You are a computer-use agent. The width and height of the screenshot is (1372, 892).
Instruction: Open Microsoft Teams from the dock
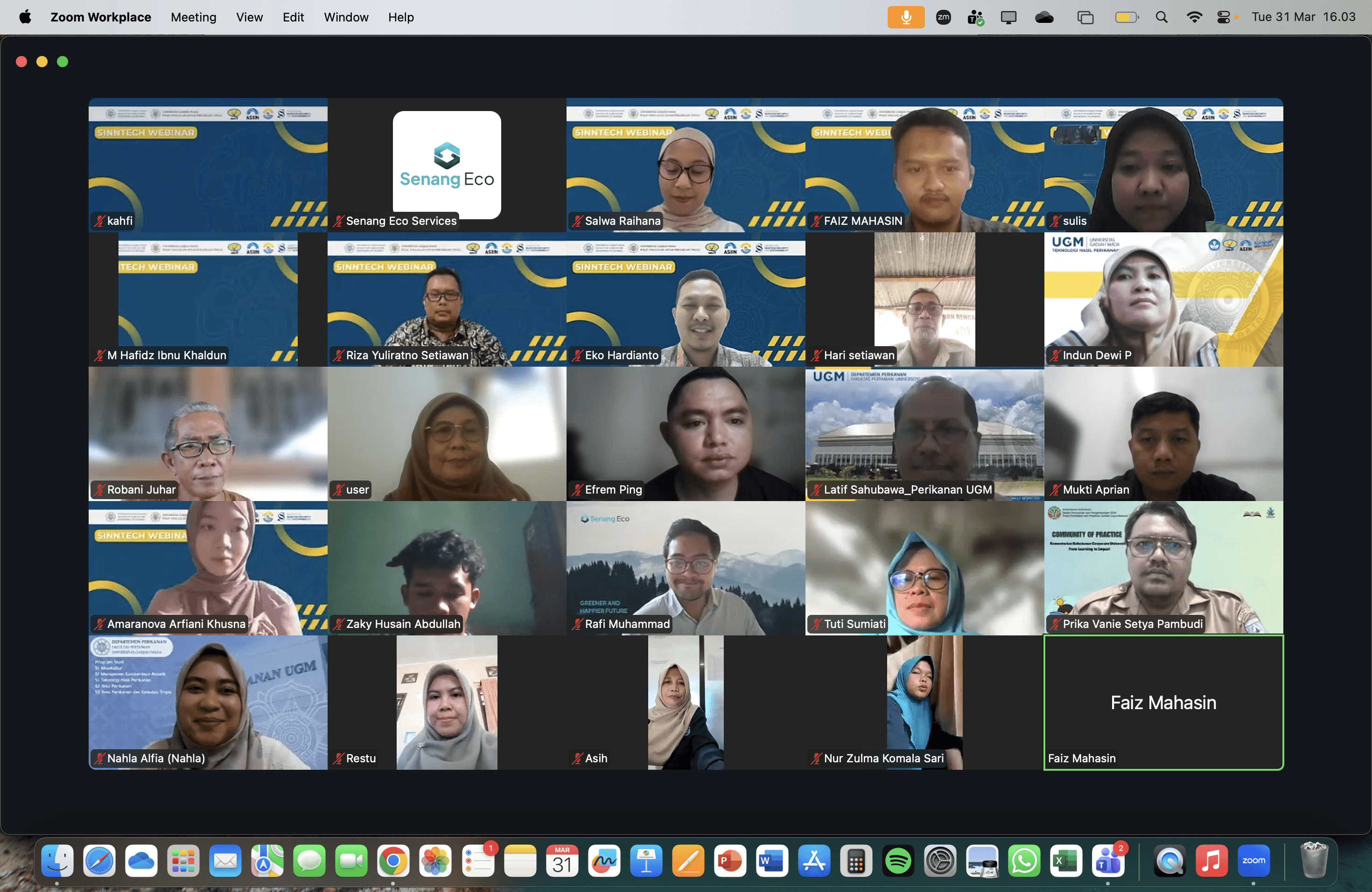pyautogui.click(x=1108, y=861)
